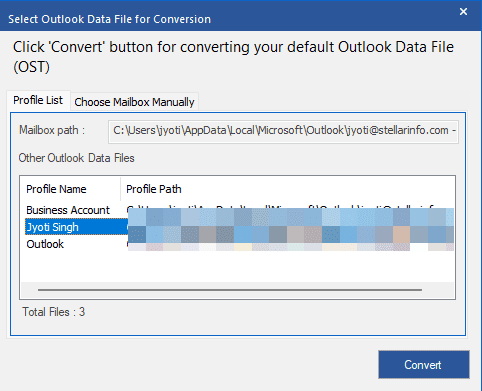Select the Business Account profile row
This screenshot has height=391, width=482.
(237, 210)
